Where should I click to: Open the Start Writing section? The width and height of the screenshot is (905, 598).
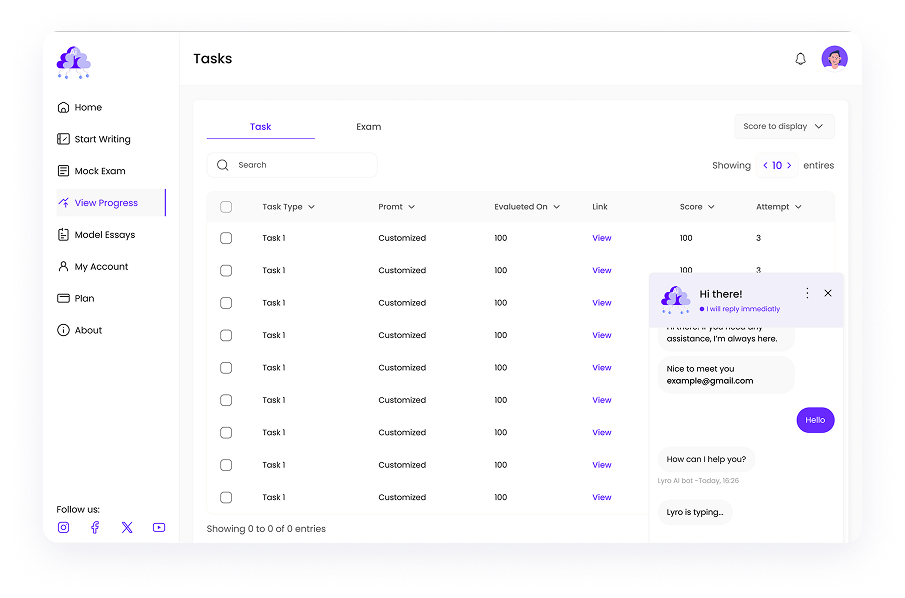[x=94, y=139]
